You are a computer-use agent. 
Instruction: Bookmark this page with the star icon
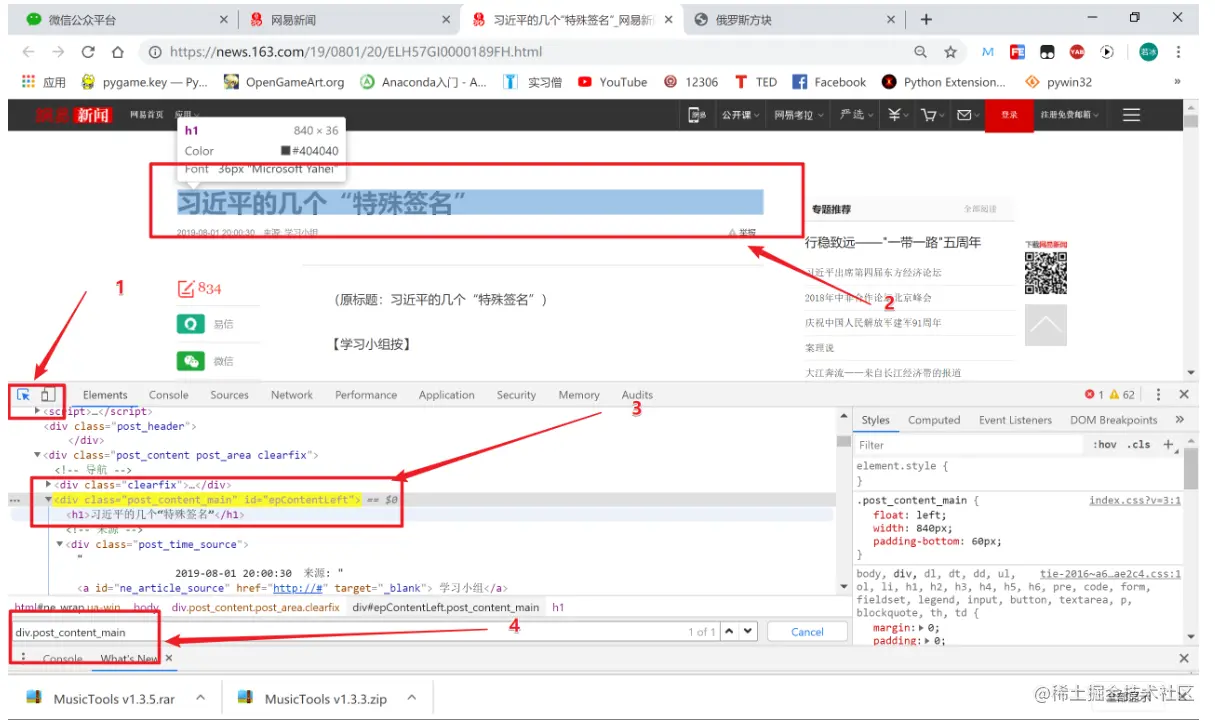click(950, 52)
